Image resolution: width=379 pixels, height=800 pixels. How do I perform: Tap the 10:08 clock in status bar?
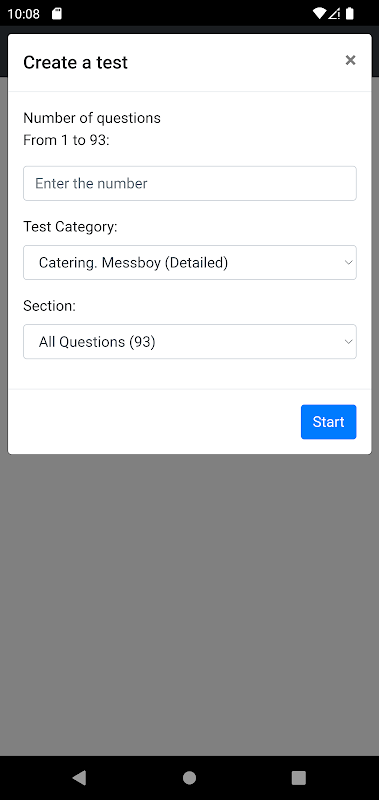click(23, 13)
